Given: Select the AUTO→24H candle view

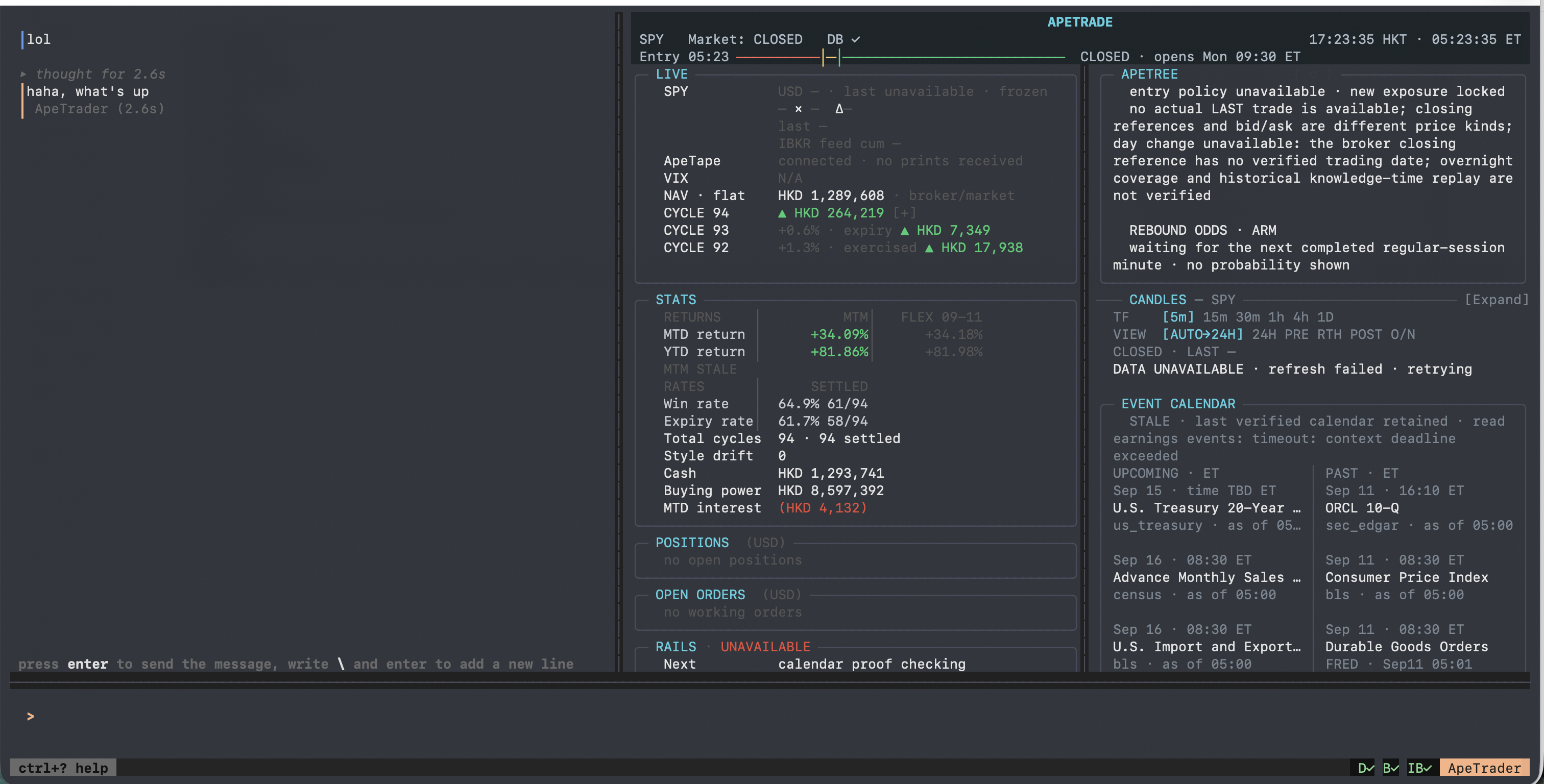Looking at the screenshot, I should [1202, 334].
